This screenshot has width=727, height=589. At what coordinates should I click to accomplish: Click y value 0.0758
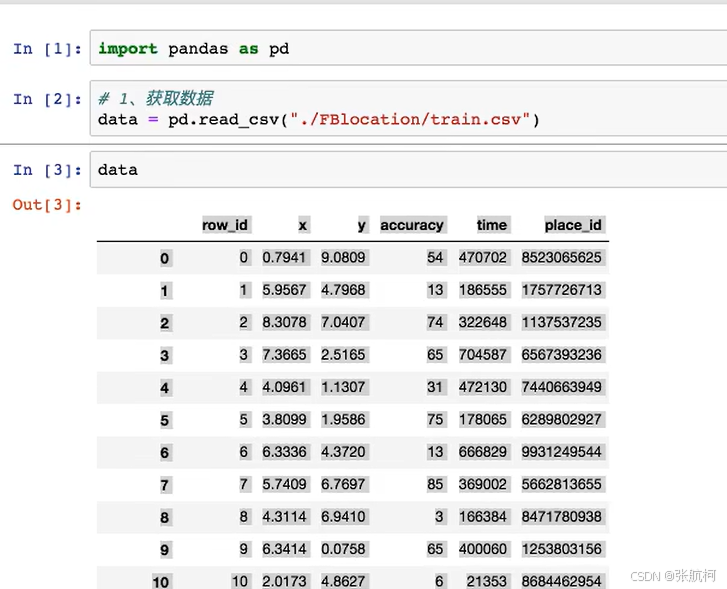pyautogui.click(x=344, y=549)
